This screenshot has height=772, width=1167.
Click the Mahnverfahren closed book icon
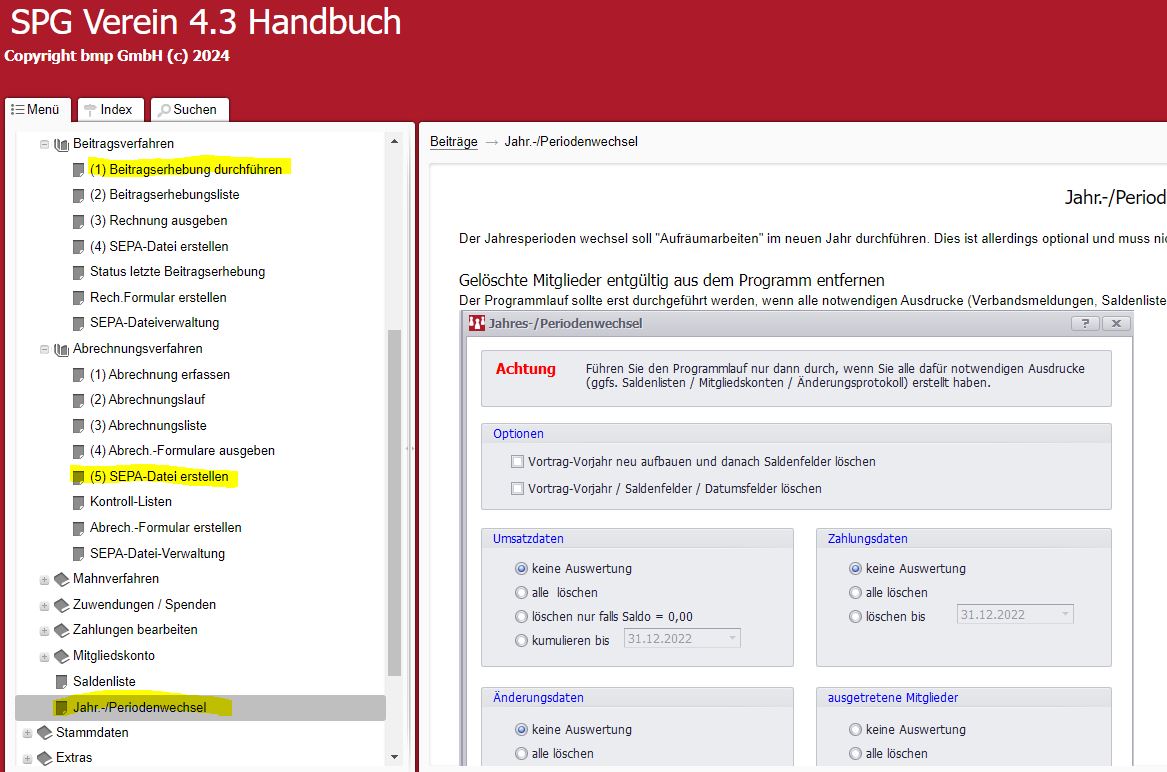62,580
